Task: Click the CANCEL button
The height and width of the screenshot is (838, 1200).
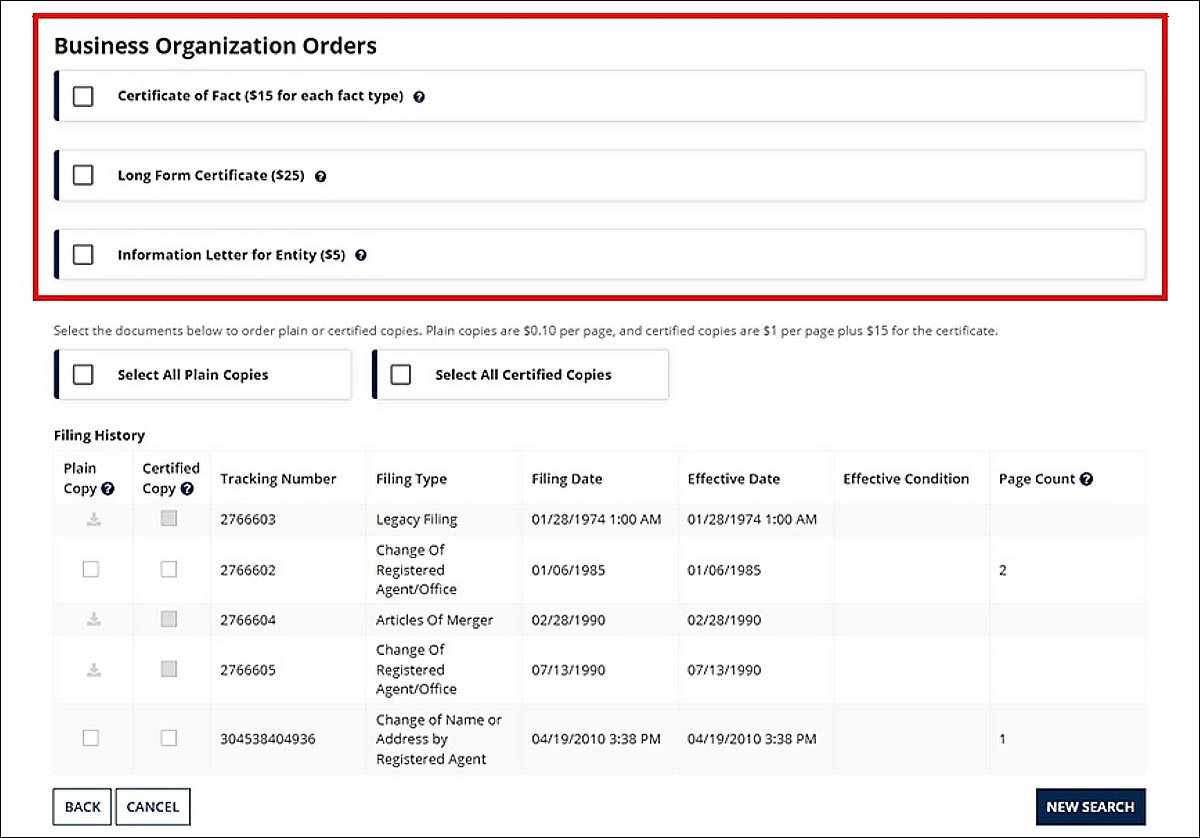Action: pos(153,807)
